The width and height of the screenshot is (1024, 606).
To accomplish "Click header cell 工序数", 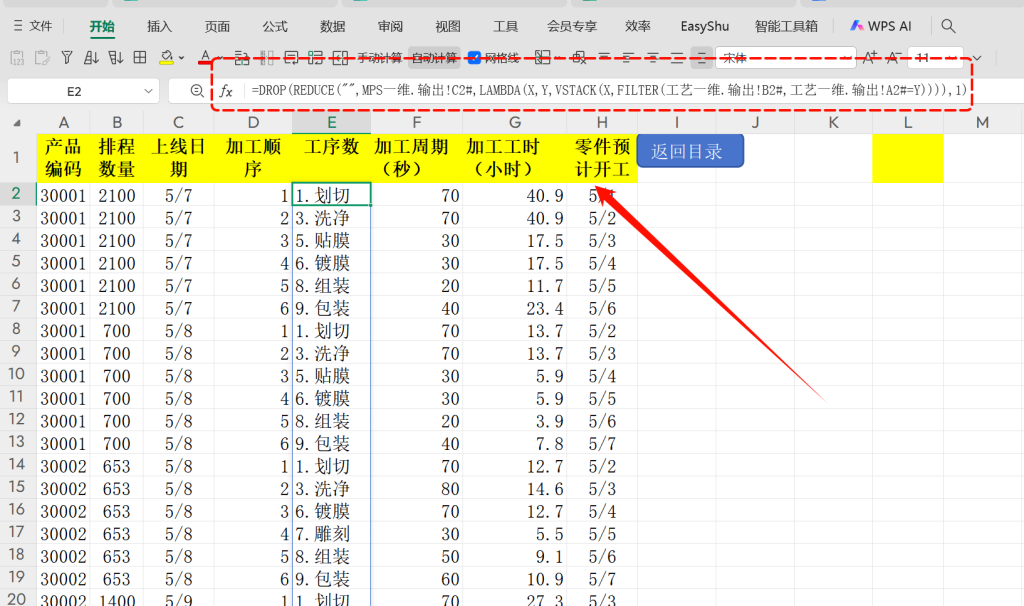I will 331,158.
